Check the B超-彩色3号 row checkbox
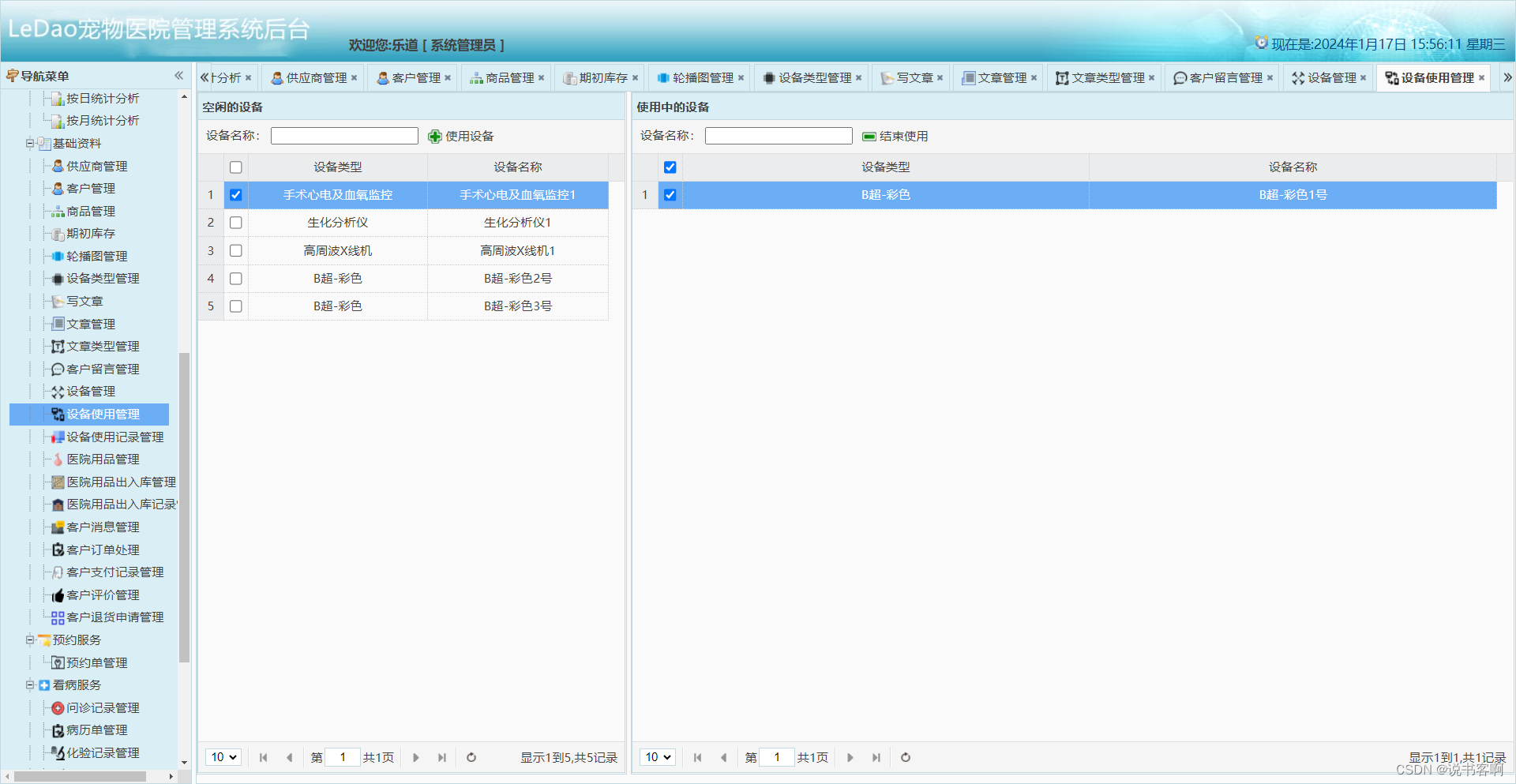Image resolution: width=1516 pixels, height=784 pixels. (x=235, y=306)
